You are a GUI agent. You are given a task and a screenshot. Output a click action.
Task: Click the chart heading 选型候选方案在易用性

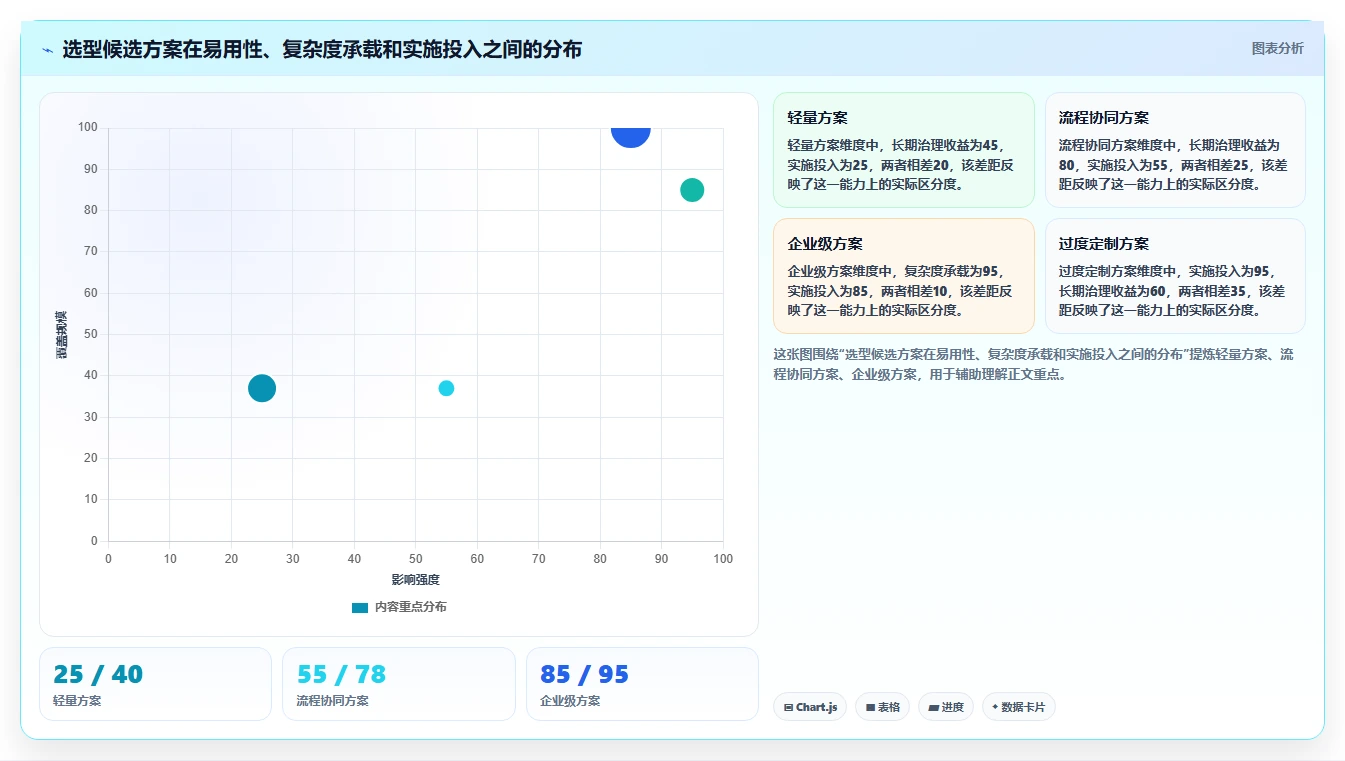click(x=322, y=49)
